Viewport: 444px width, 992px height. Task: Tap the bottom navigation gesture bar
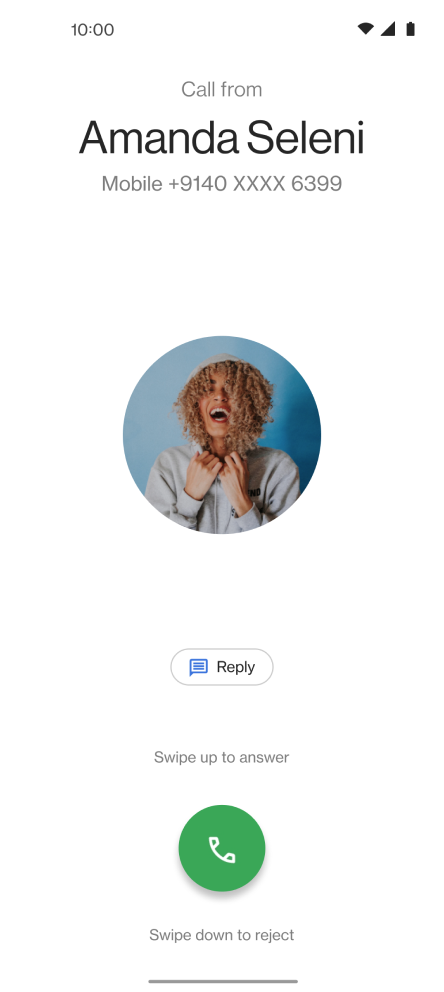[x=223, y=981]
